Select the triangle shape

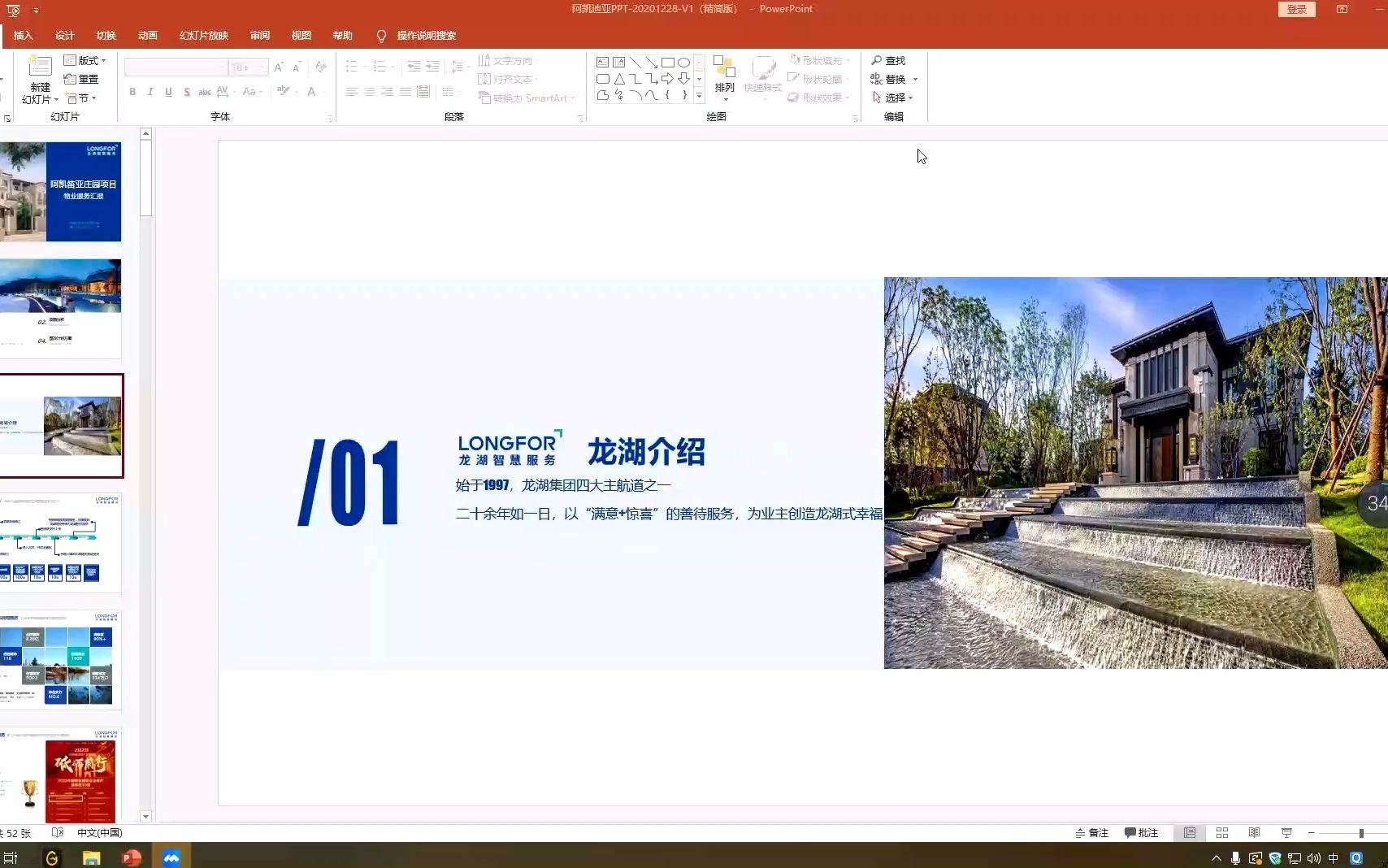pyautogui.click(x=618, y=79)
